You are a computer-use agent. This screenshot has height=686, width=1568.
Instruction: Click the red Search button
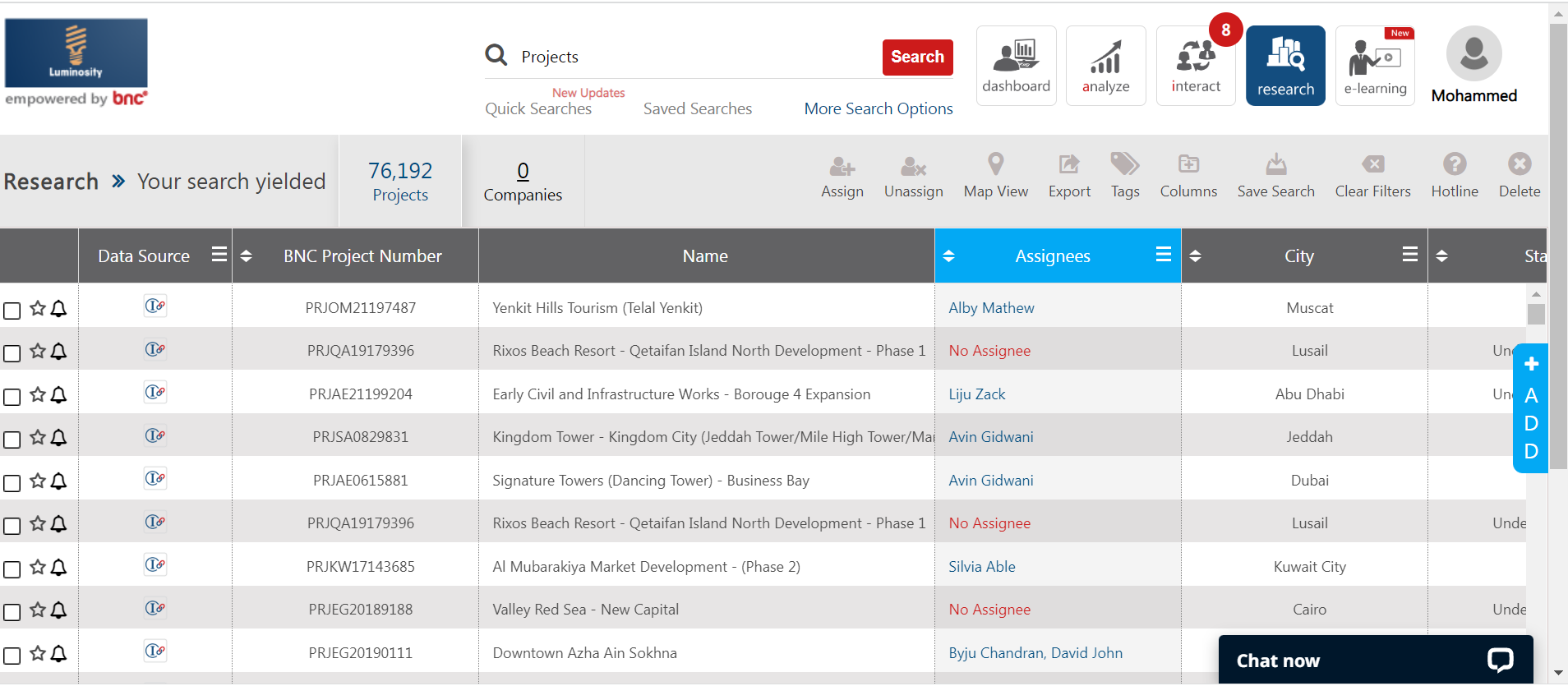click(917, 57)
